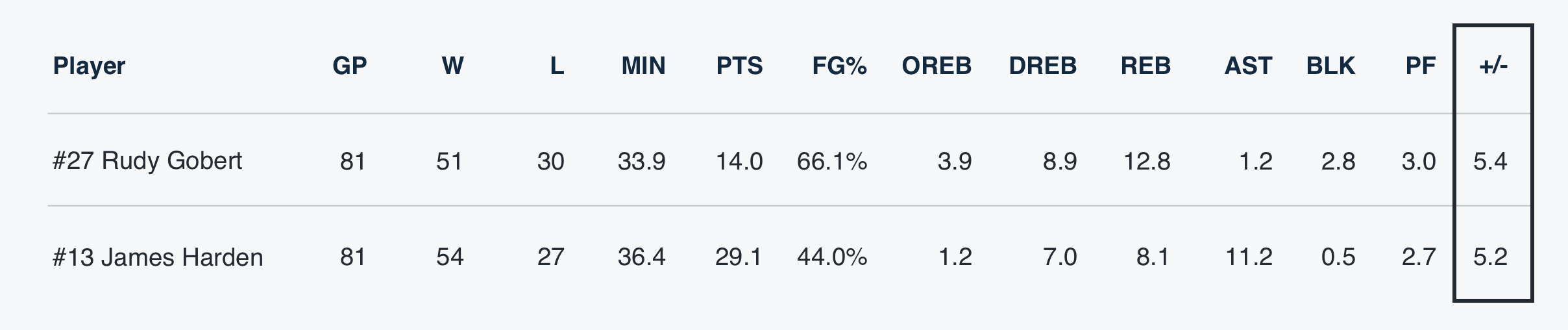This screenshot has width=1568, height=330.
Task: Click the PTS column header
Action: [x=739, y=66]
